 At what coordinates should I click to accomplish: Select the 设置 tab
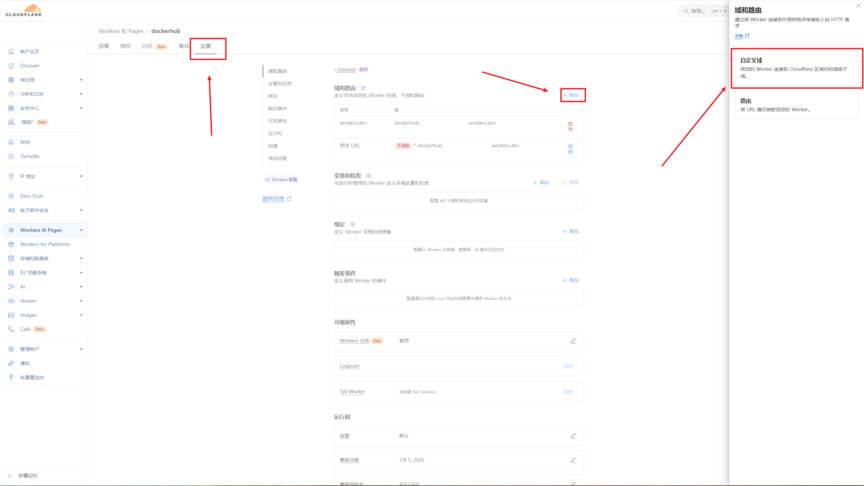[206, 46]
